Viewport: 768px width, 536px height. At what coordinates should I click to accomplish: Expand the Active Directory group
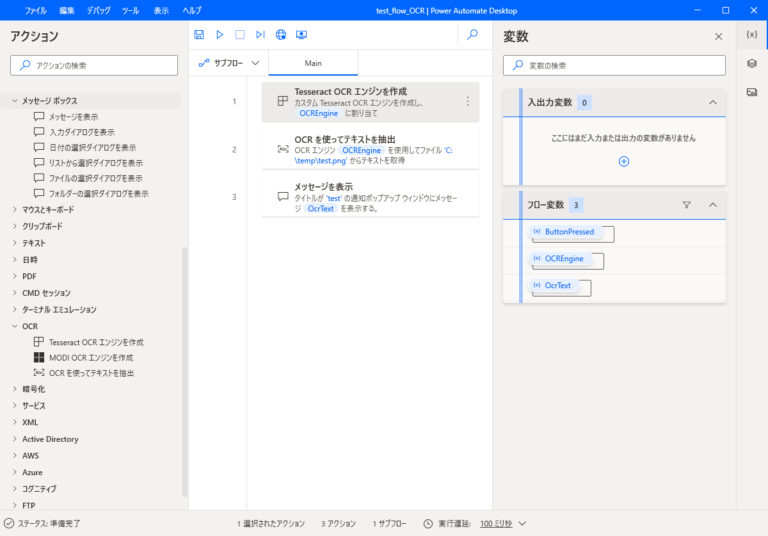[15, 439]
